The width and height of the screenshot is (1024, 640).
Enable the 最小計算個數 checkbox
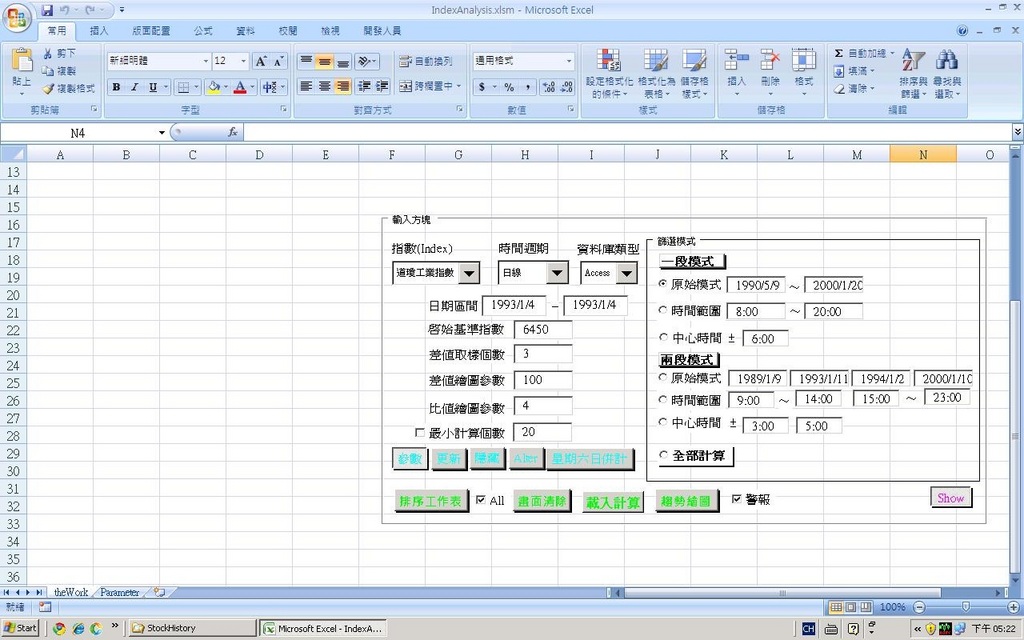click(420, 432)
